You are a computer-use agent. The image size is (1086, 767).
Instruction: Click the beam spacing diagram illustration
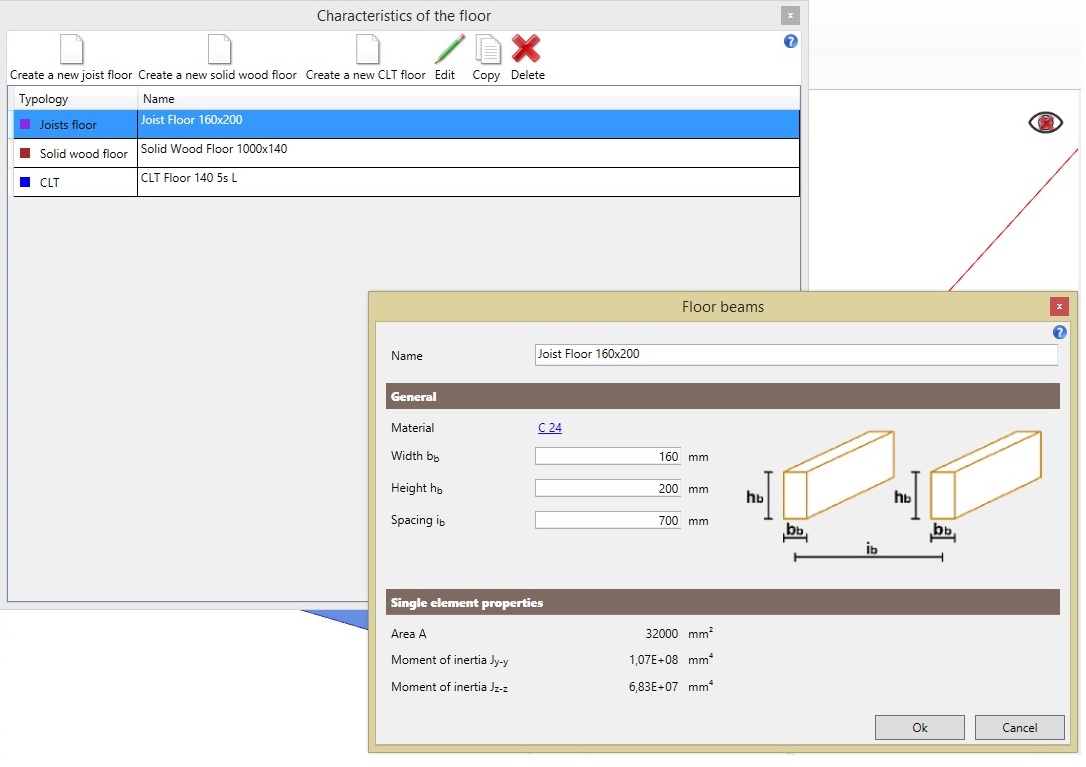894,495
